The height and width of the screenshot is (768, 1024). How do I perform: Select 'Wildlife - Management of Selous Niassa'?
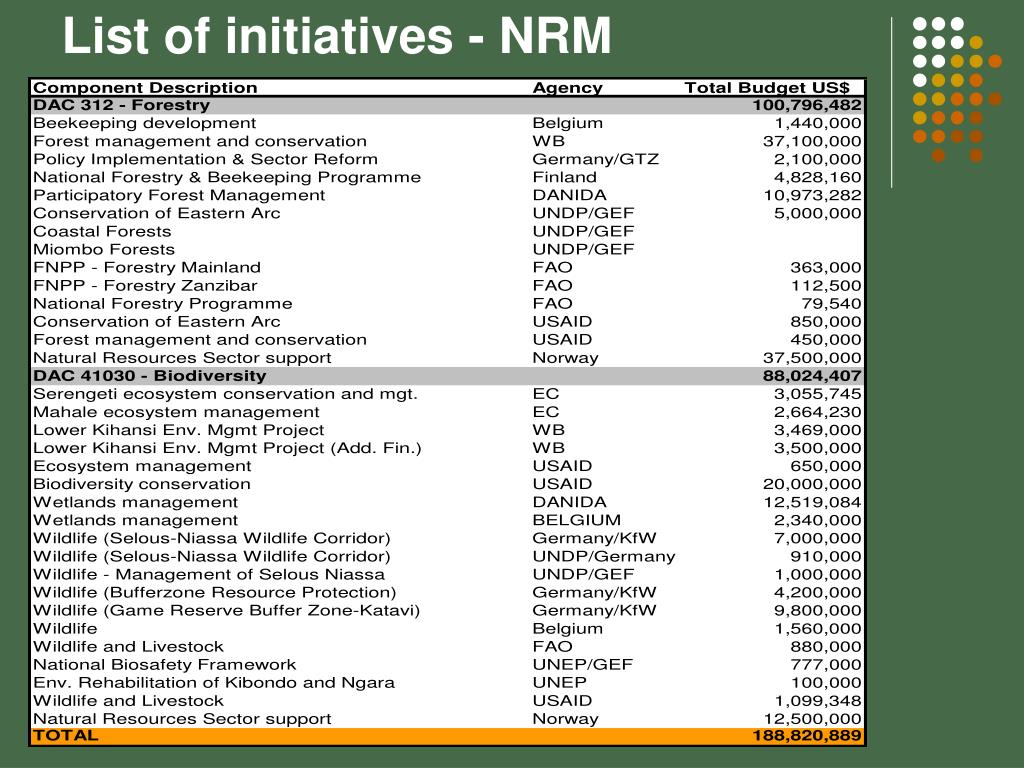point(209,575)
